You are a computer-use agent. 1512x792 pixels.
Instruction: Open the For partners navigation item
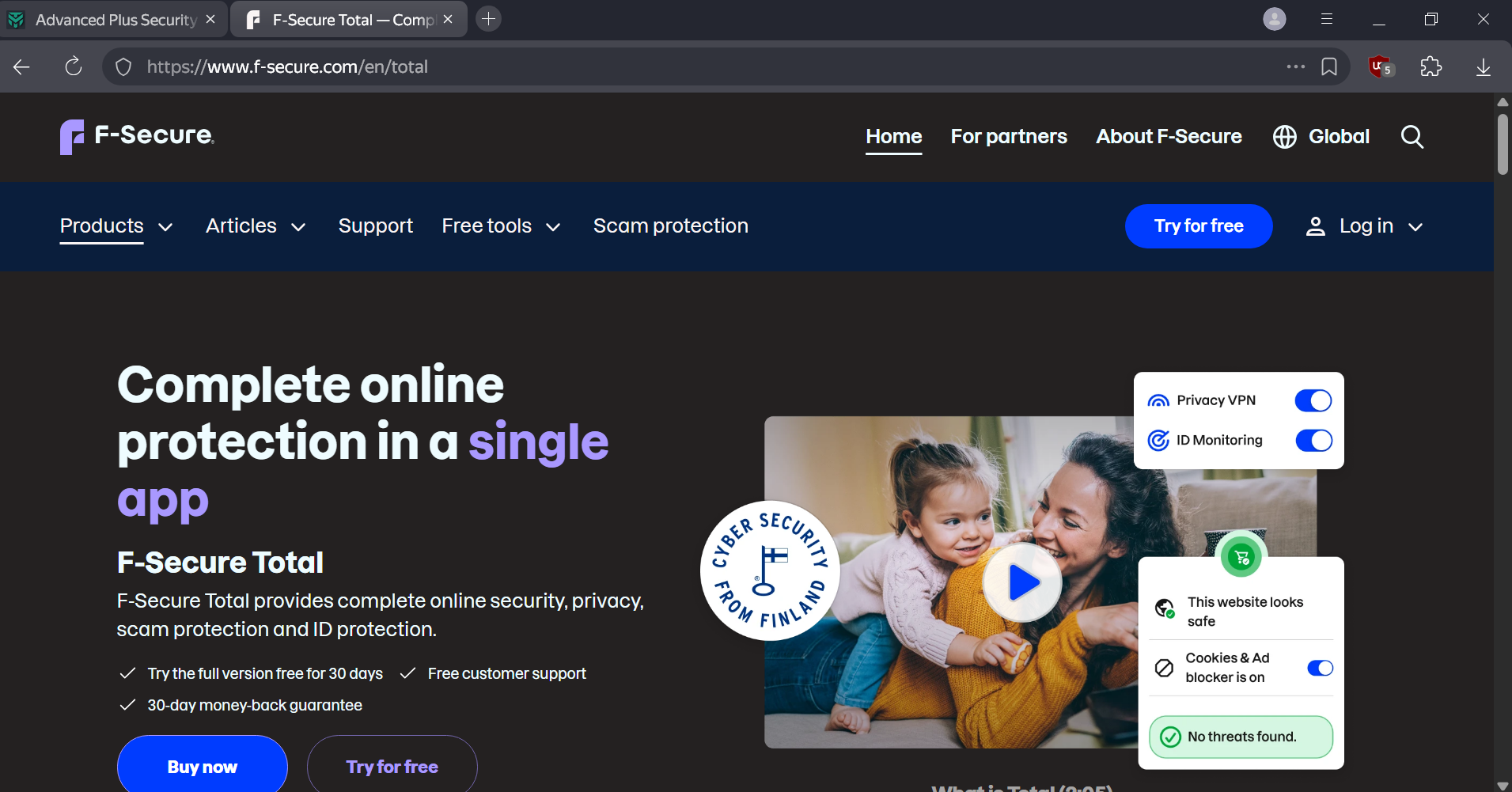[1009, 137]
